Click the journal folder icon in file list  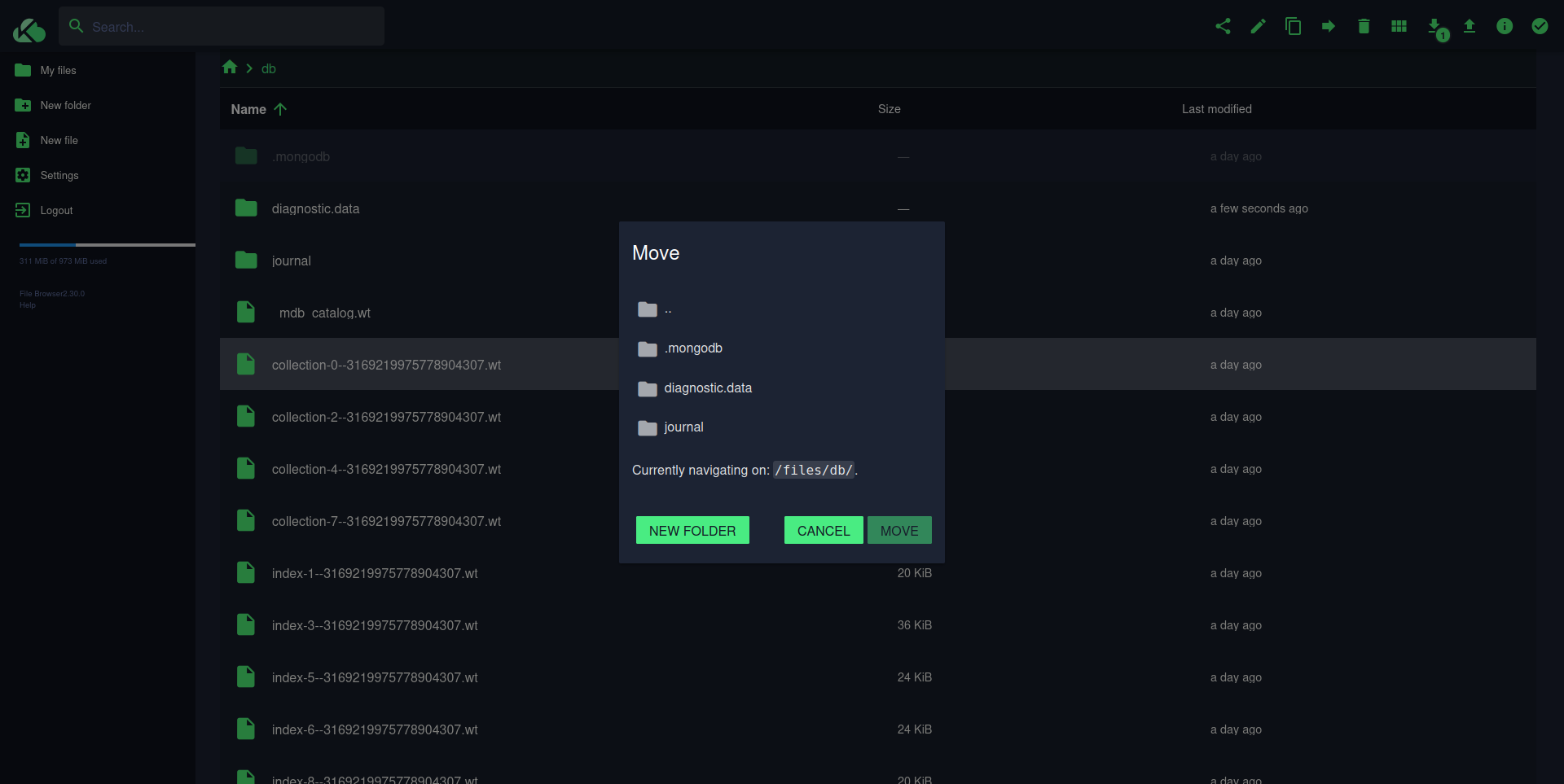point(246,261)
